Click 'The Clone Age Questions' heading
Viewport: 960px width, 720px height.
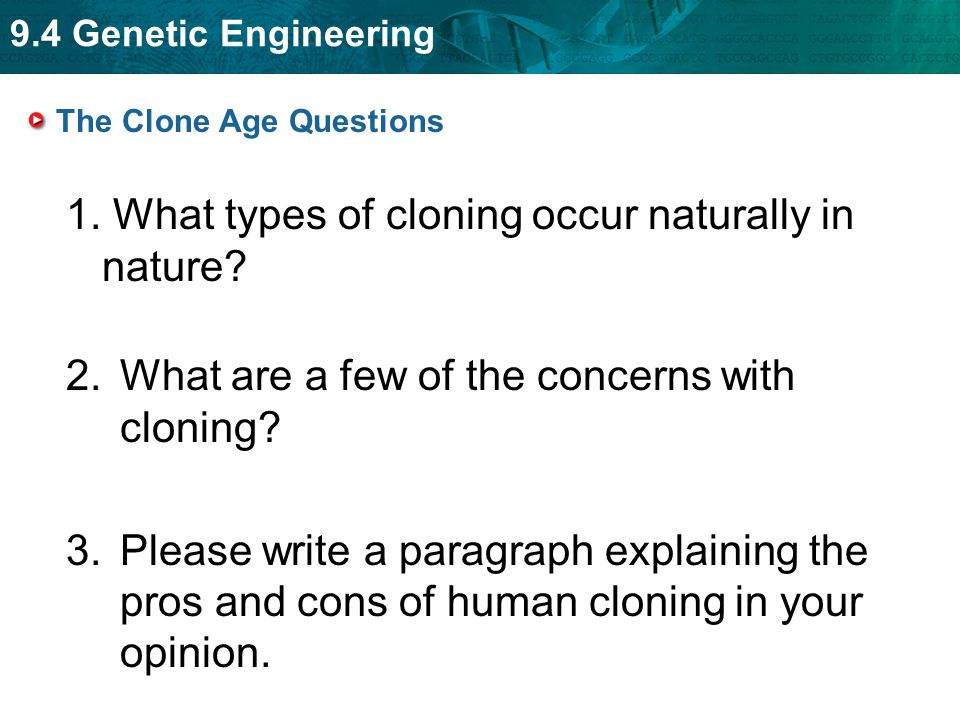pos(250,121)
